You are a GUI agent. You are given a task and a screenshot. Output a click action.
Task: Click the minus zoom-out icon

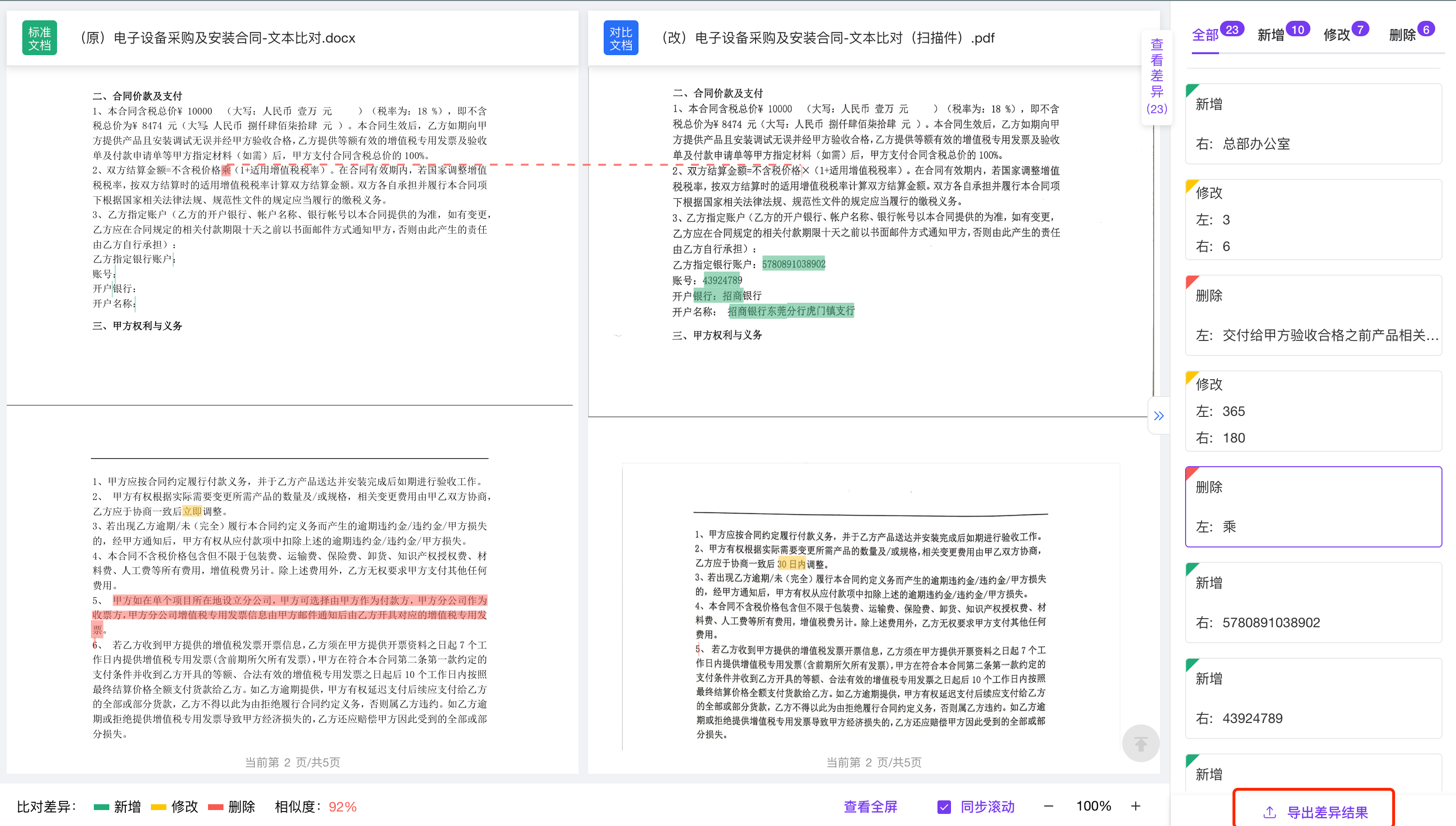click(x=1048, y=806)
